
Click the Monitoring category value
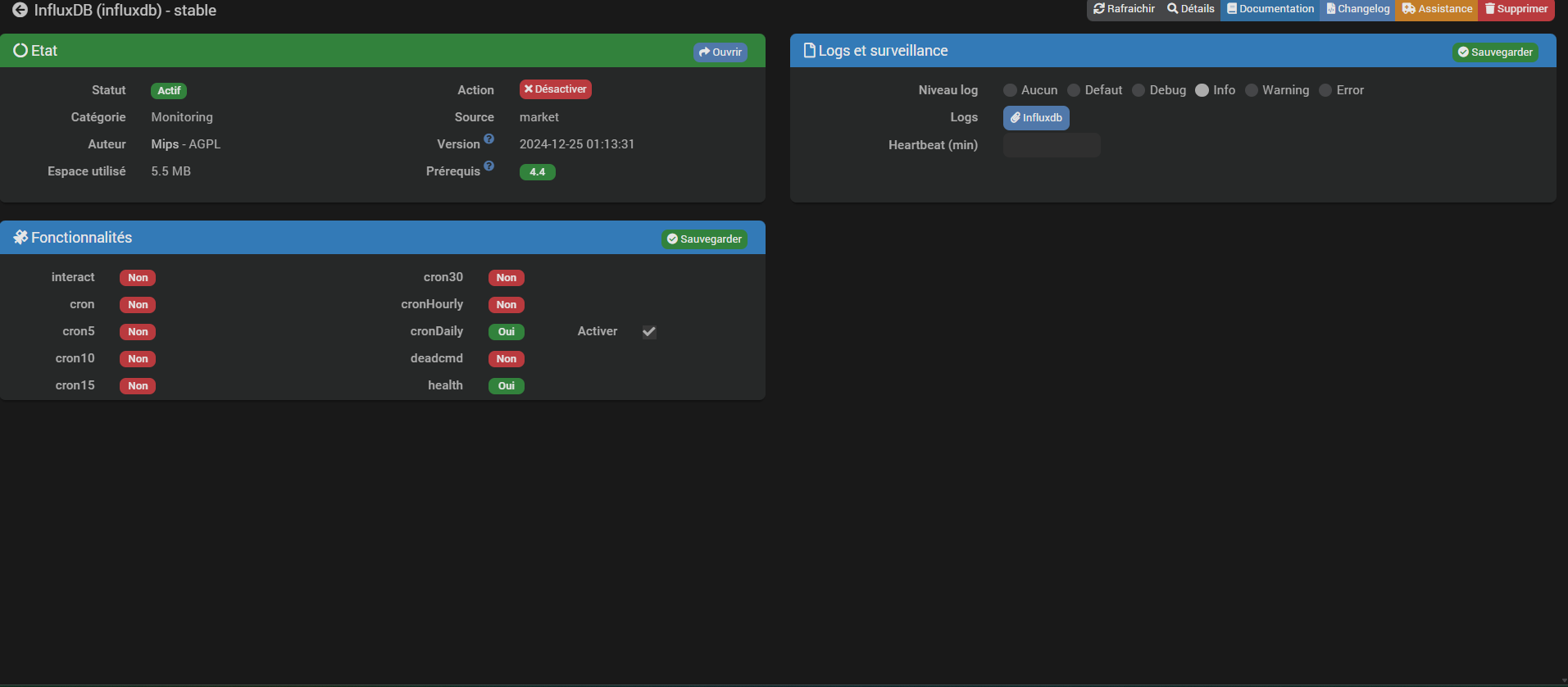coord(182,117)
